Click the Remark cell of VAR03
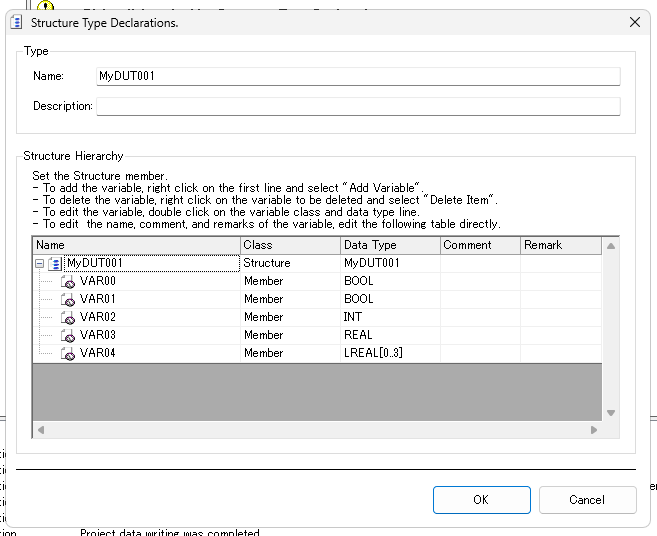 [561, 335]
